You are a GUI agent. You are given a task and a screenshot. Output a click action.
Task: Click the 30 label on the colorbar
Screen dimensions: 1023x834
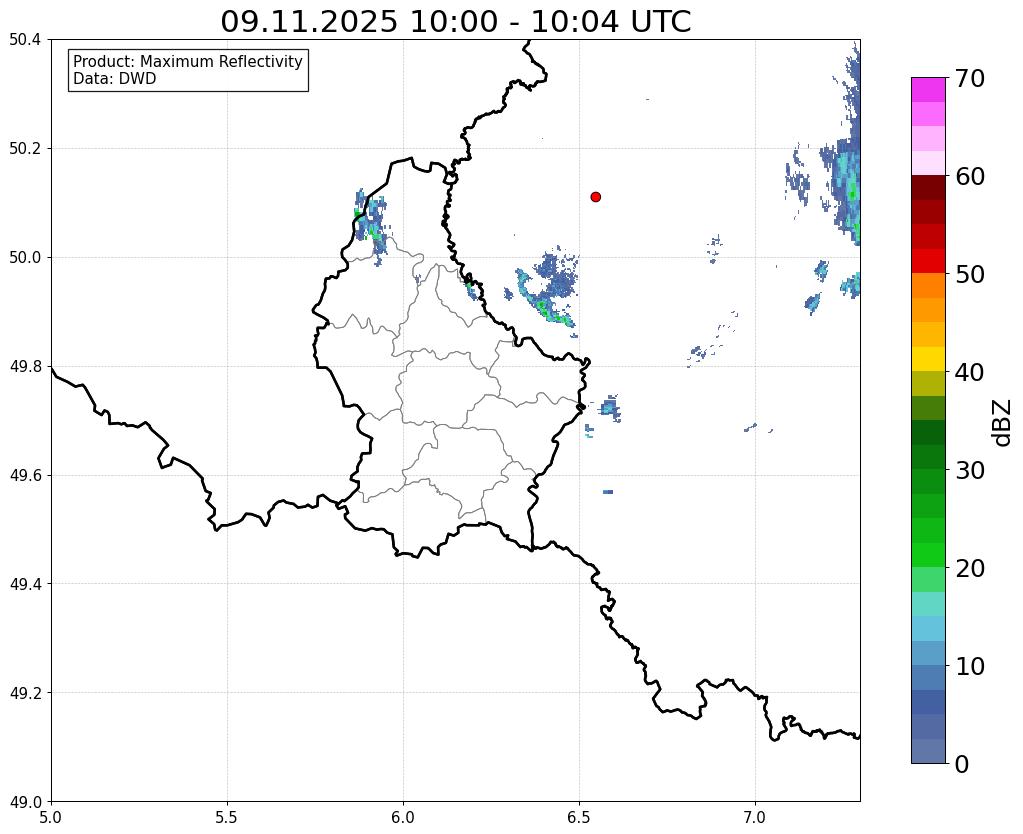pos(968,470)
